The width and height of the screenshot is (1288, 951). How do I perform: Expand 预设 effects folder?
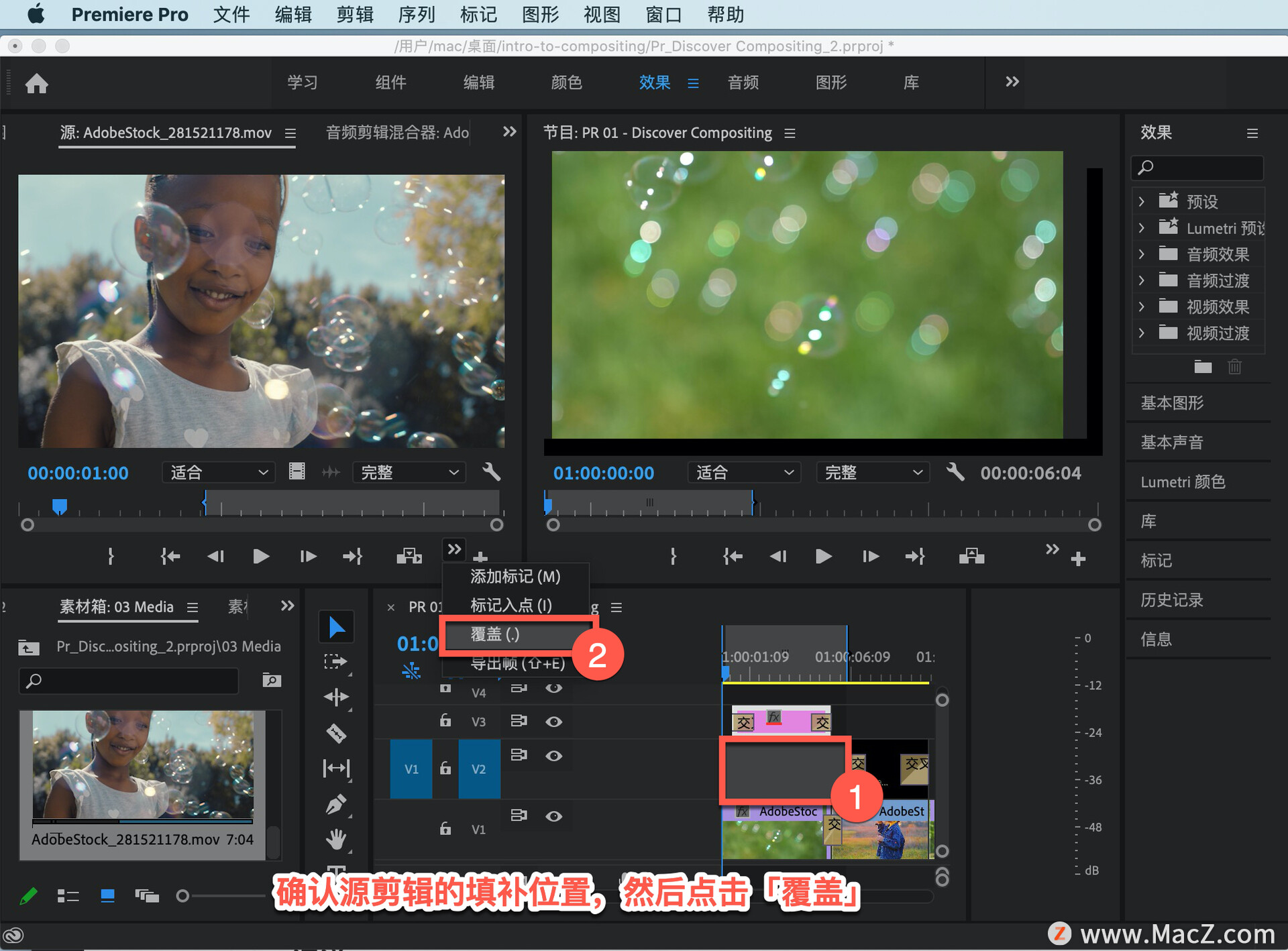coord(1142,201)
